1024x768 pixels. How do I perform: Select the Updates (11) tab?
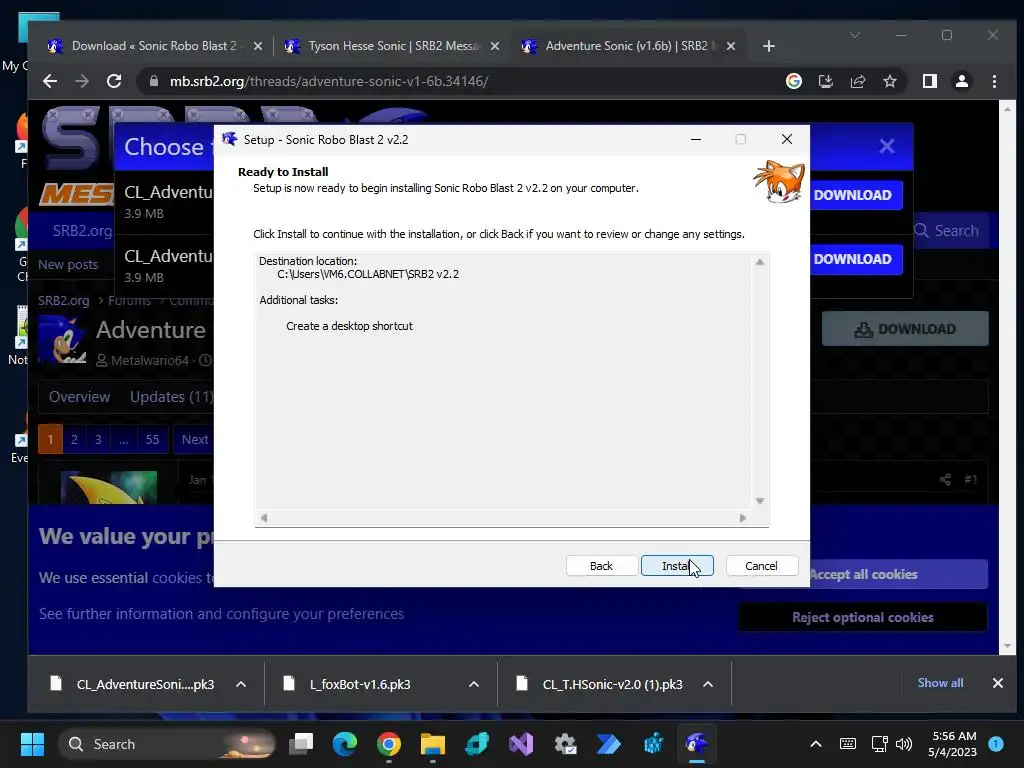tap(172, 397)
